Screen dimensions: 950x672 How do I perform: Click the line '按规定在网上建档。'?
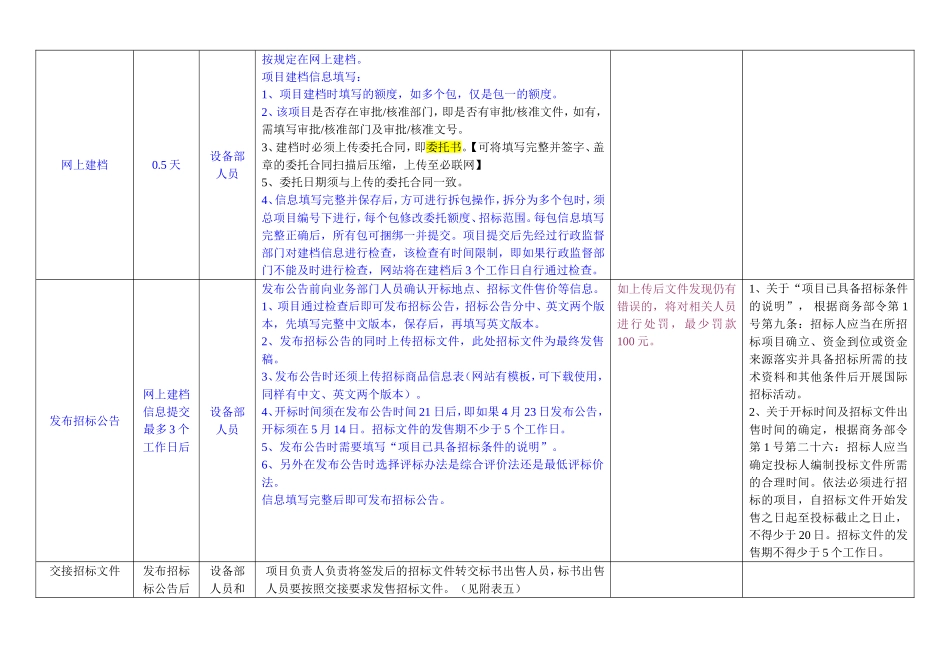coord(313,59)
